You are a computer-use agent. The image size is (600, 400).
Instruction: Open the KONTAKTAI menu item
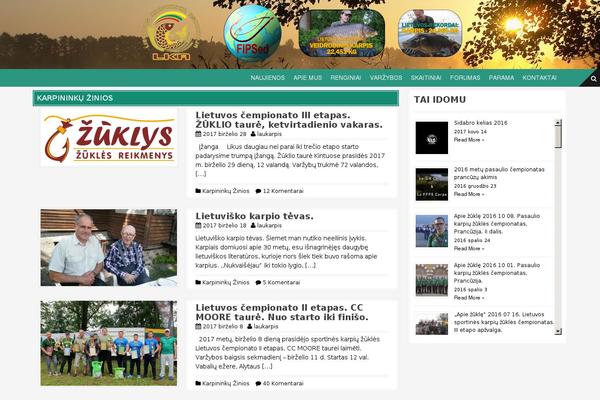pyautogui.click(x=539, y=78)
